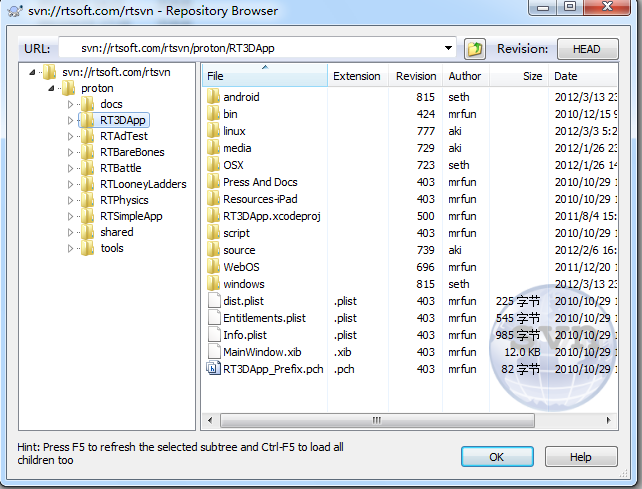Click the MainWindow.xib file icon
Screen dimensions: 642x489
point(214,351)
